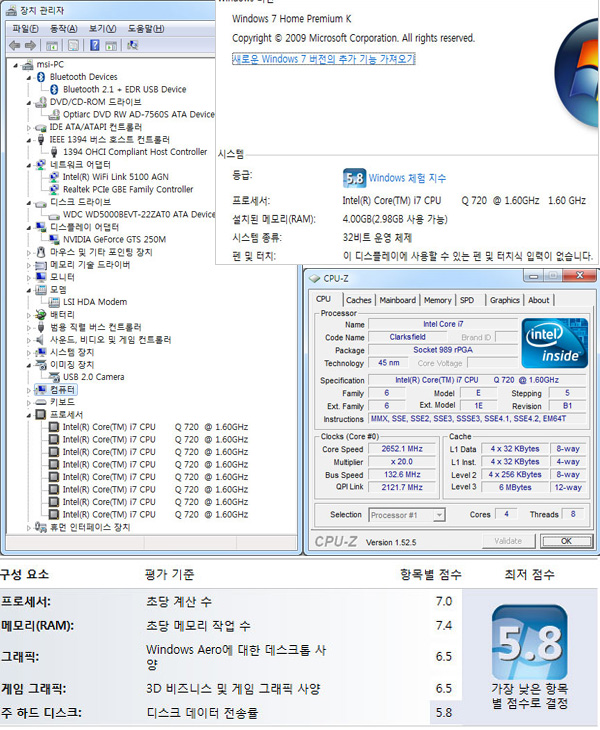Click the Realtek PCIe GBE Family Controller icon
Viewport: 600px width, 730px height.
click(54, 189)
